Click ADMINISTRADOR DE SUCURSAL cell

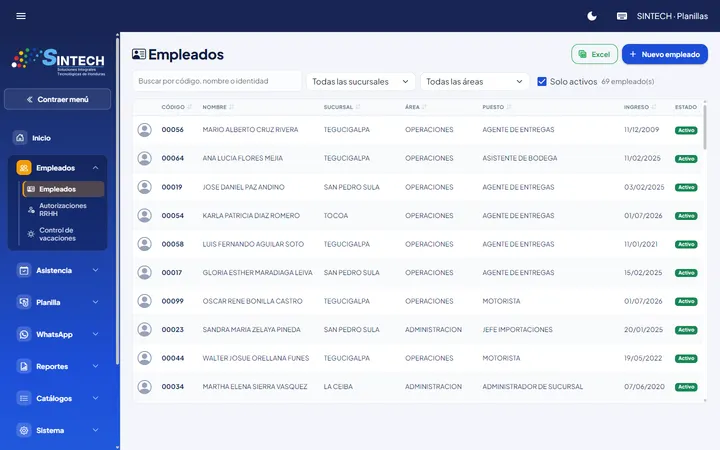point(532,387)
